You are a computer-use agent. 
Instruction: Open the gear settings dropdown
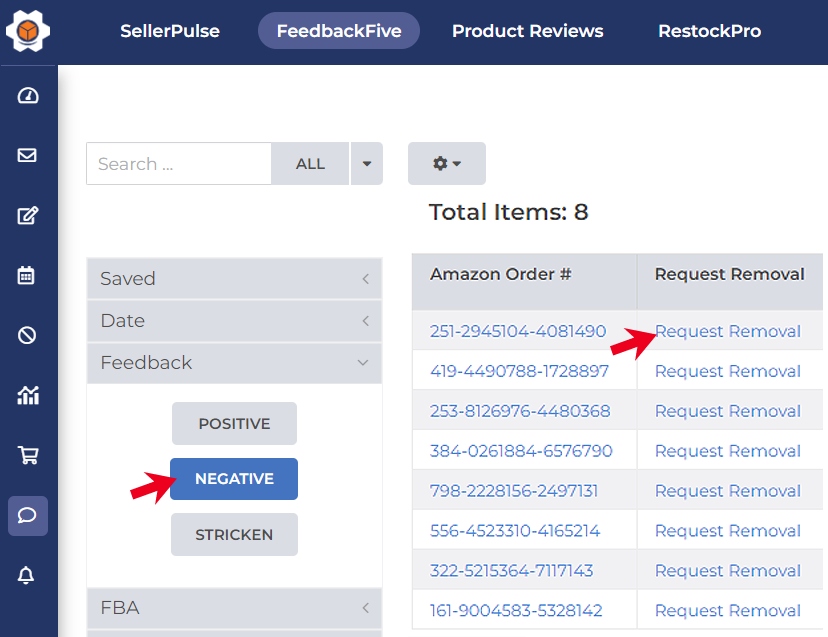[446, 163]
